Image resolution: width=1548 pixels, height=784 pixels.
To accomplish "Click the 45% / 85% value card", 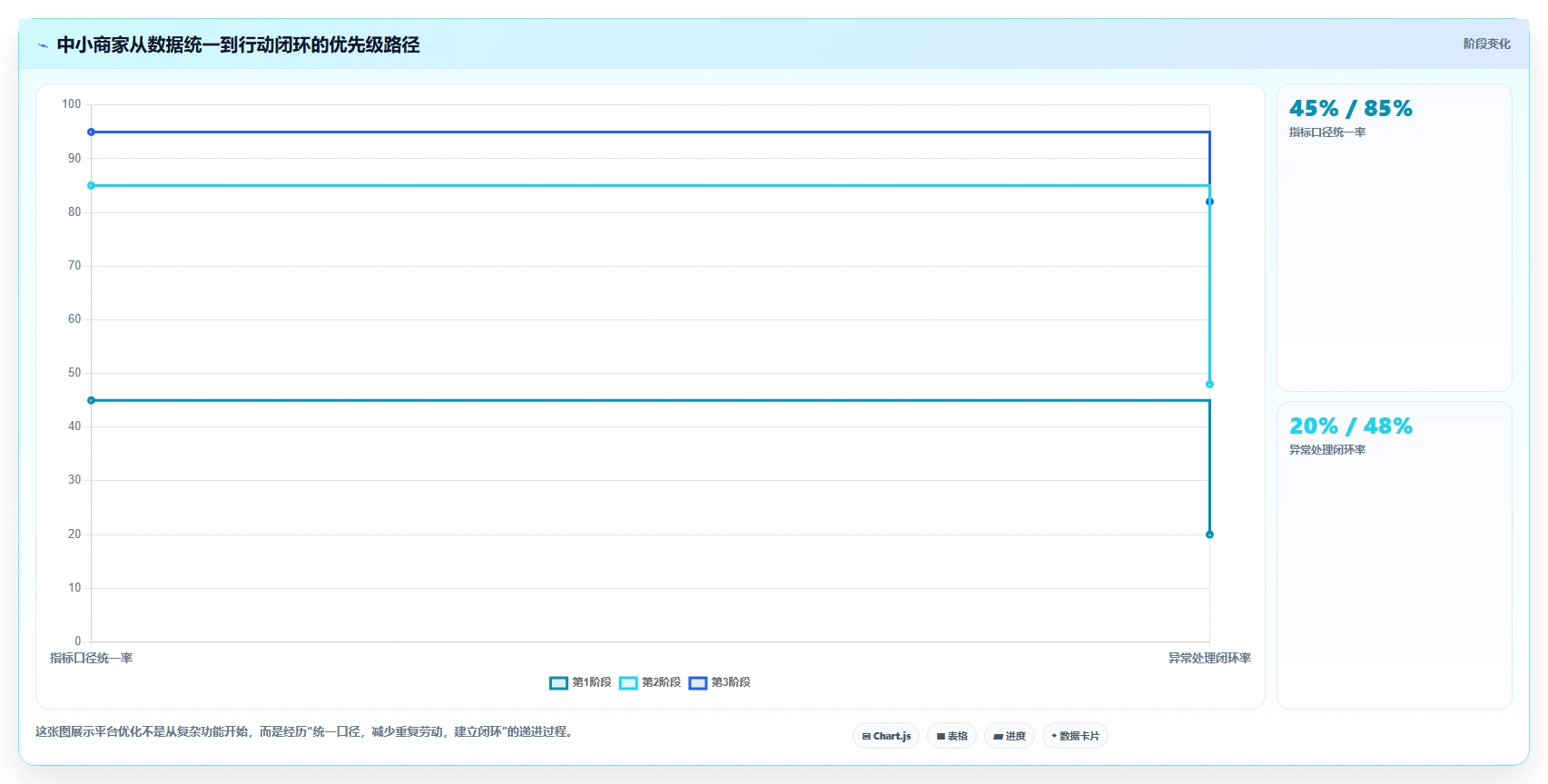I will pos(1394,238).
